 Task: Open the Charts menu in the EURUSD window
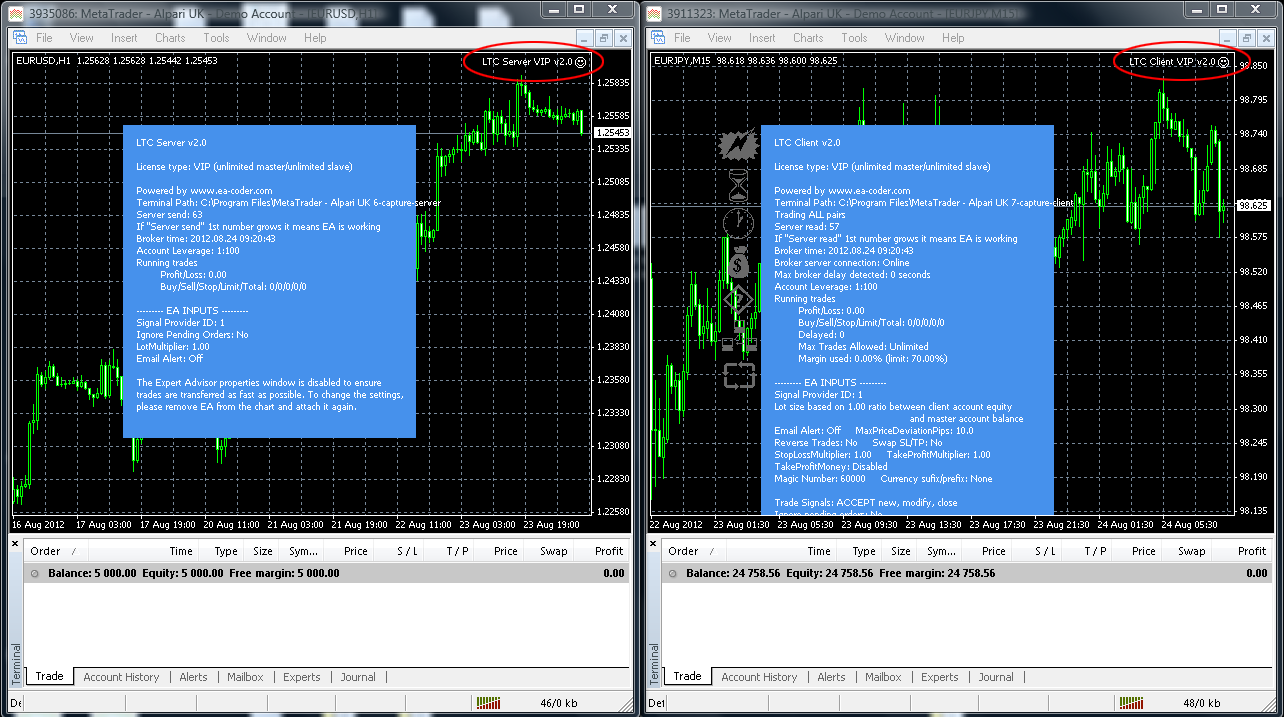[x=170, y=38]
